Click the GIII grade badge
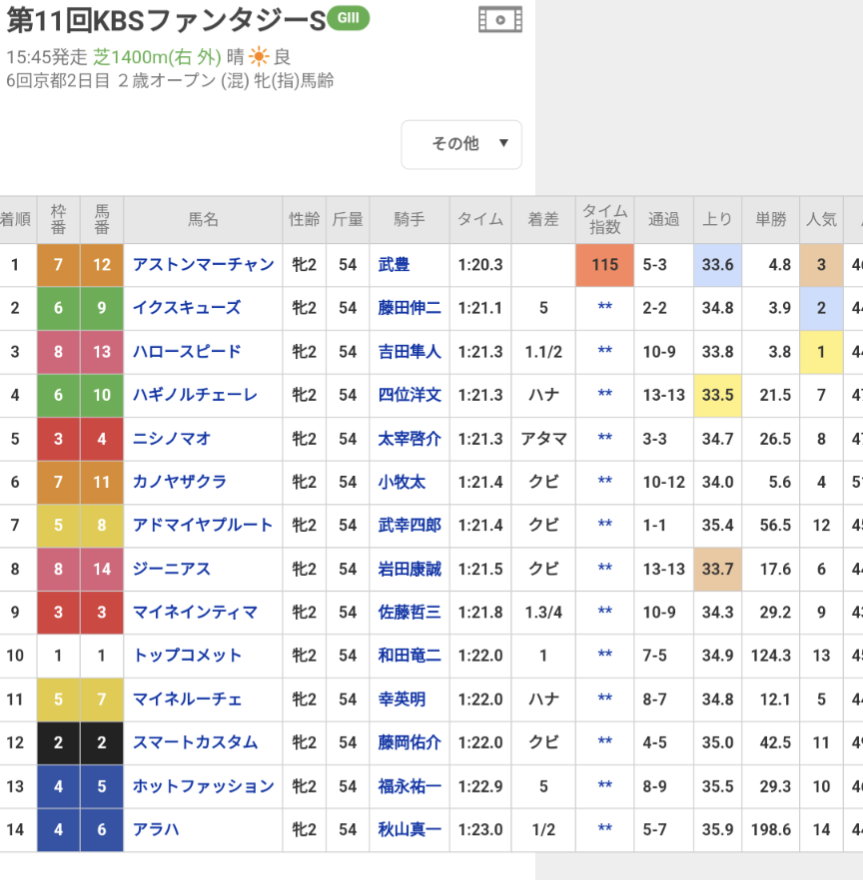Screen dimensions: 863x880 [348, 18]
